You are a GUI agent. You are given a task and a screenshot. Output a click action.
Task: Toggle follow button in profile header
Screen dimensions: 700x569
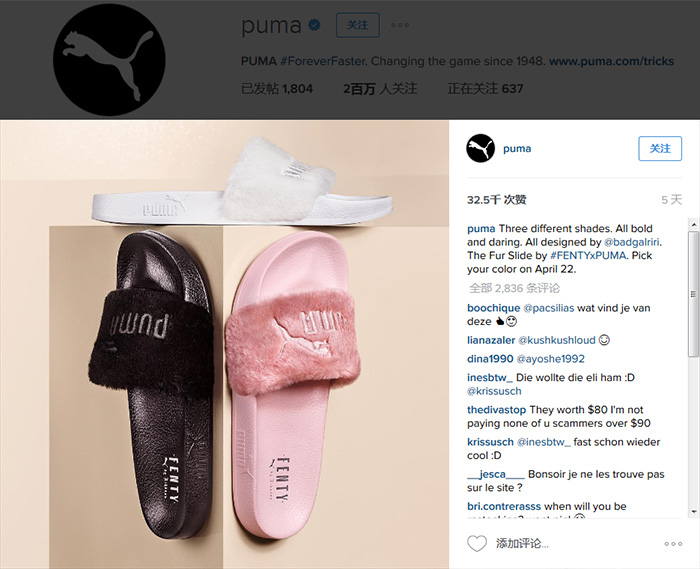(358, 25)
